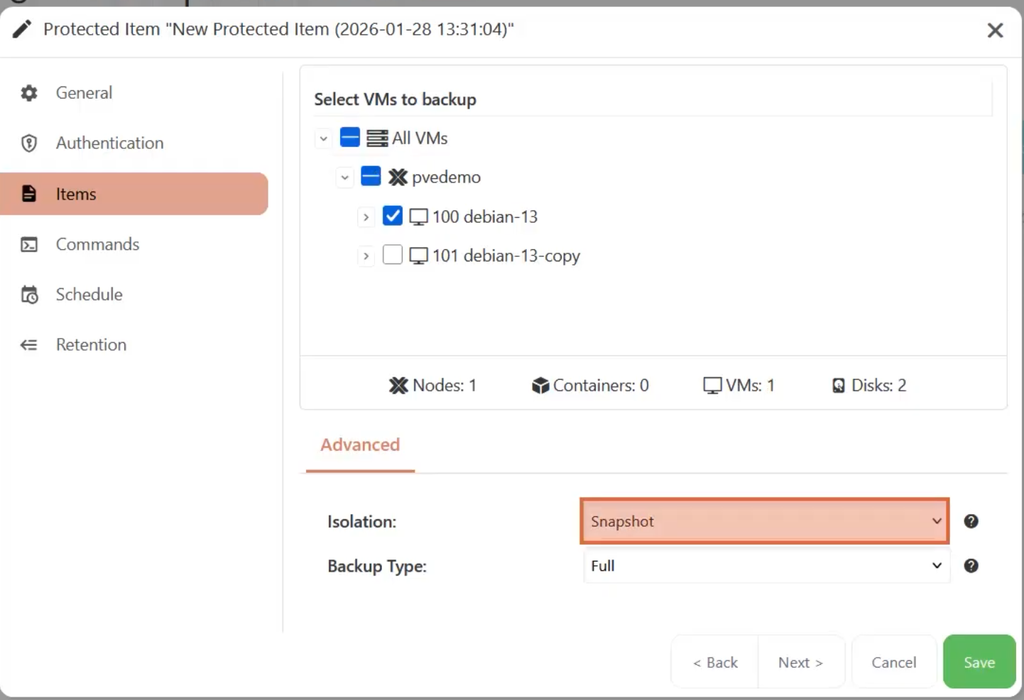Screen dimensions: 1024x700
Task: Collapse the pvedemo node chevron
Action: 345,178
